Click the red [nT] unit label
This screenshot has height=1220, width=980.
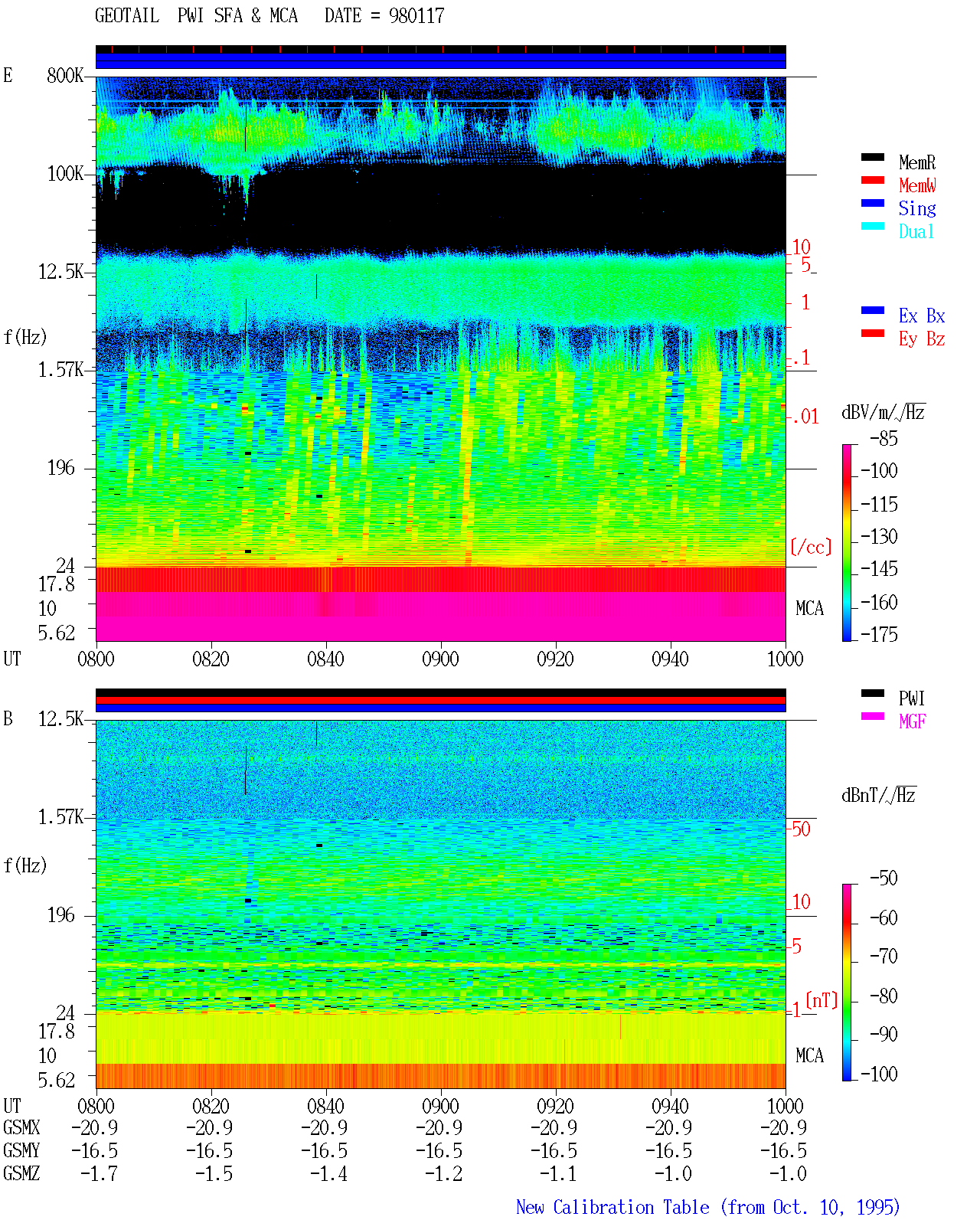[x=822, y=1000]
